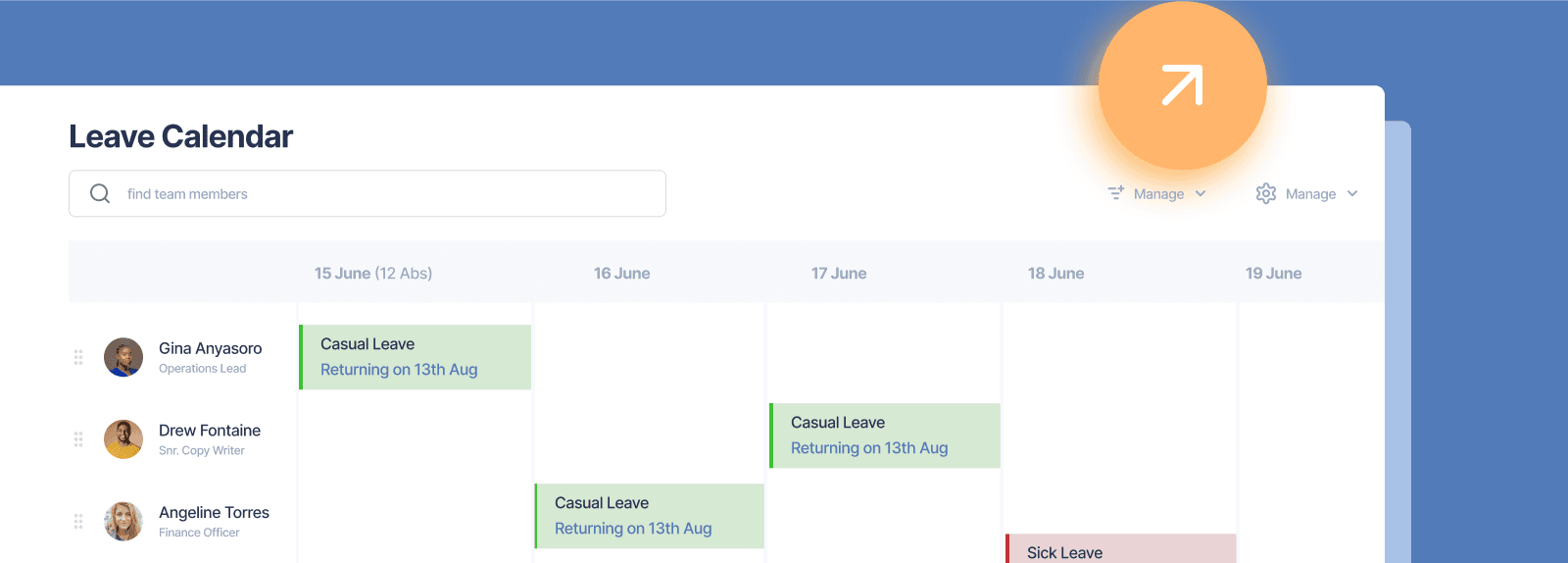Select the 15 June column header
The image size is (1568, 563).
pos(372,274)
